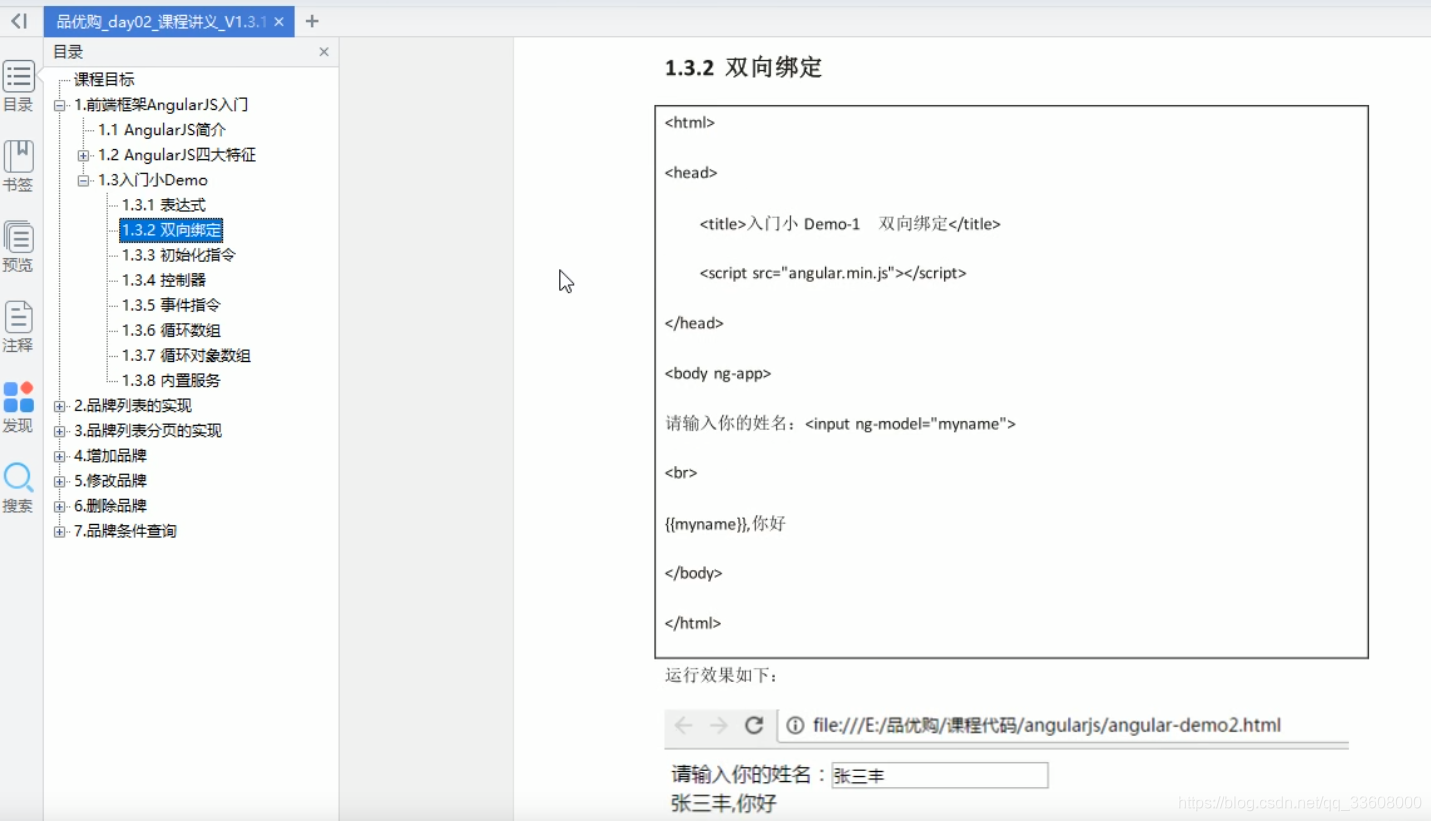Expand the 5.修改品牌 node
1431x821 pixels.
(60, 481)
